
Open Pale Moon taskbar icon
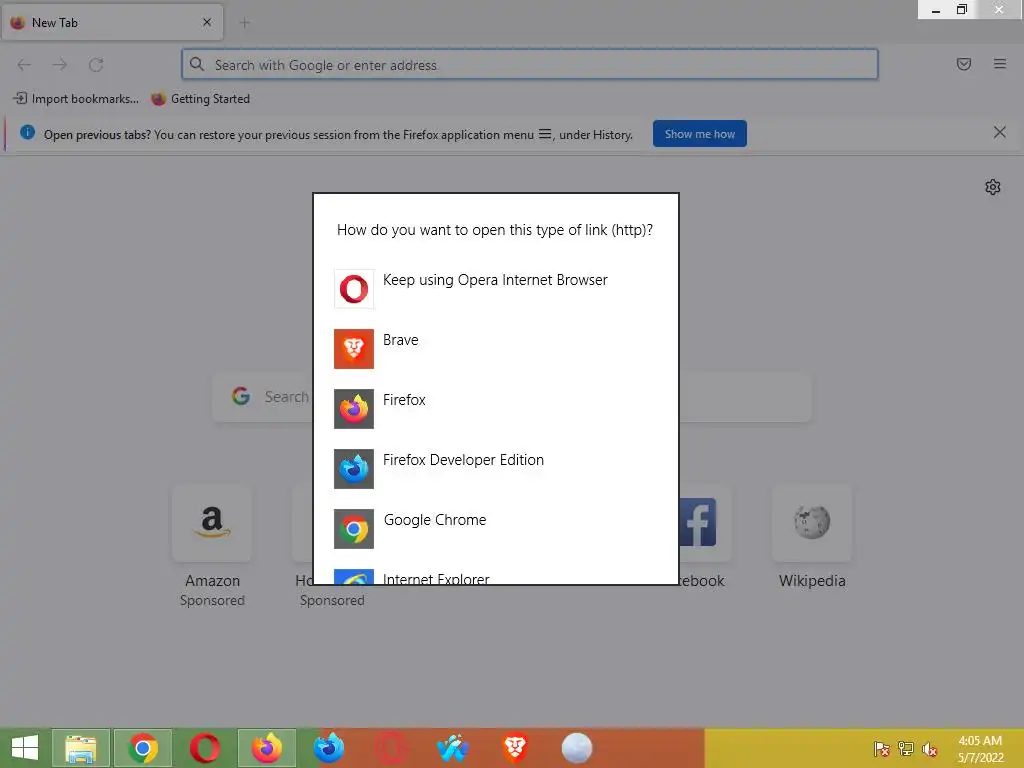[x=577, y=748]
